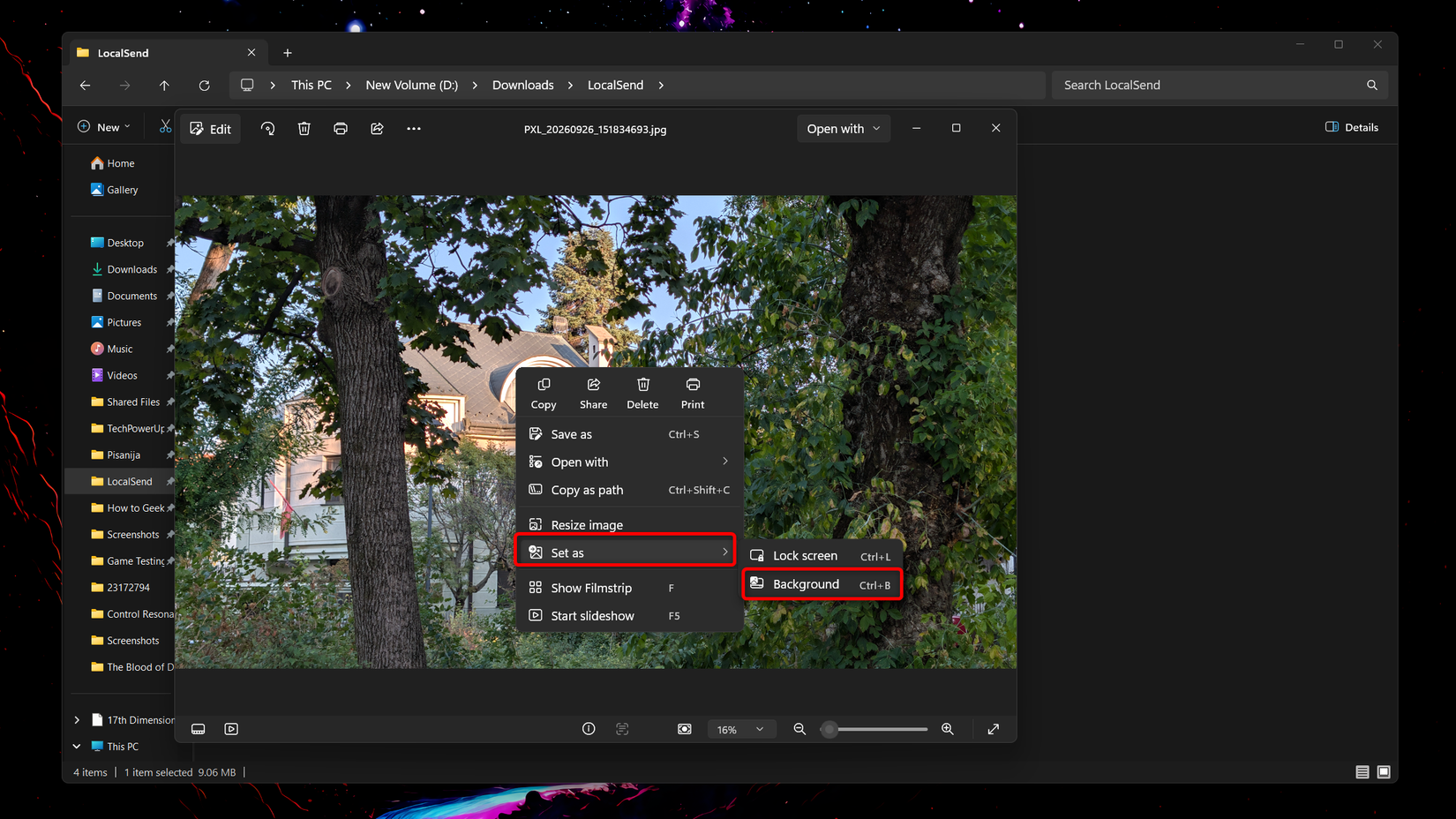Click the zoom out magnifier icon
Screen dimensions: 1456x819
[x=799, y=729]
